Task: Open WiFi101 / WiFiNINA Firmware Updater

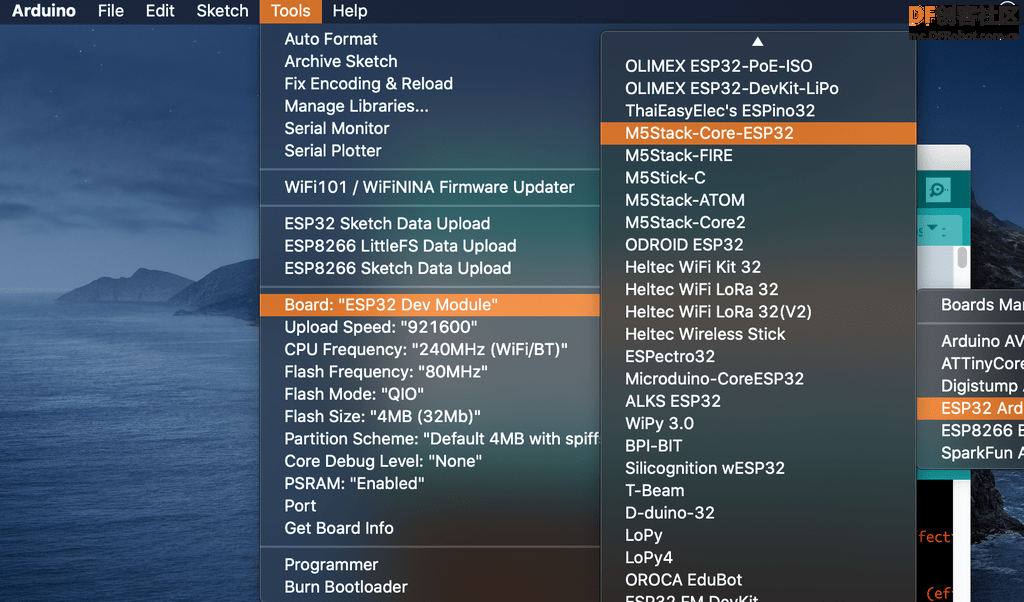Action: (430, 187)
